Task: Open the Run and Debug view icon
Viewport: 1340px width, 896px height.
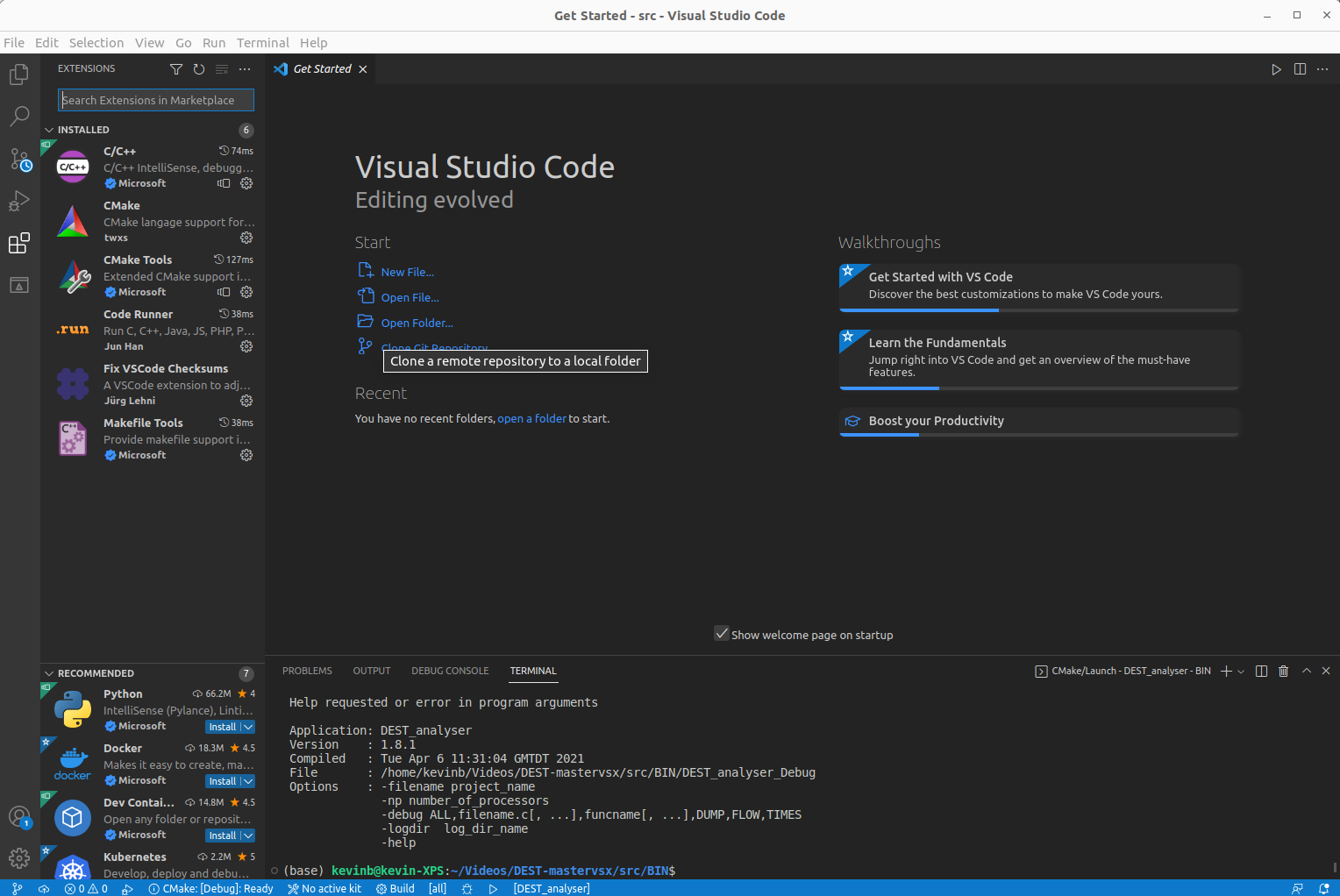Action: point(19,201)
